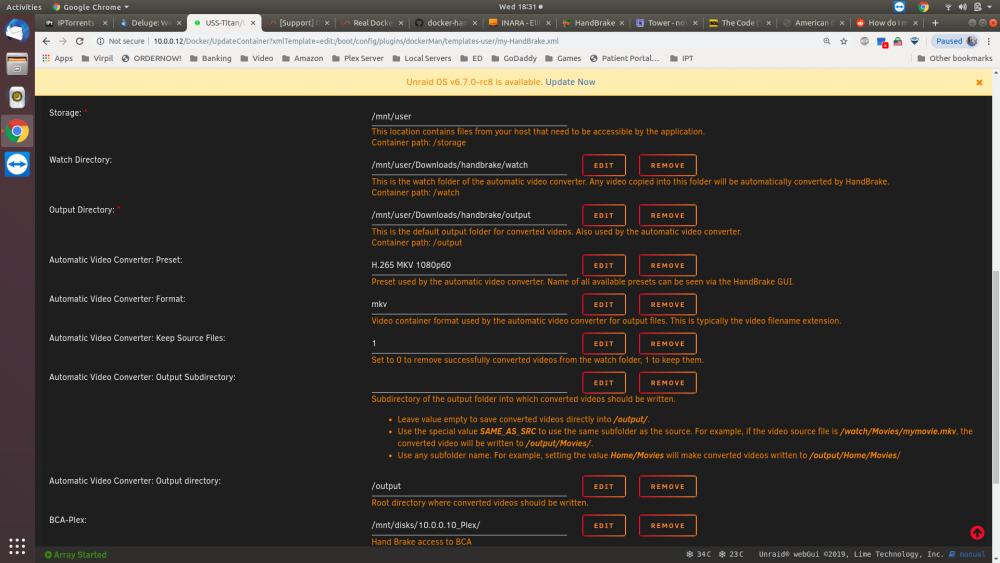1000x563 pixels.
Task: Remove the BCA-Plex path mapping
Action: point(667,525)
